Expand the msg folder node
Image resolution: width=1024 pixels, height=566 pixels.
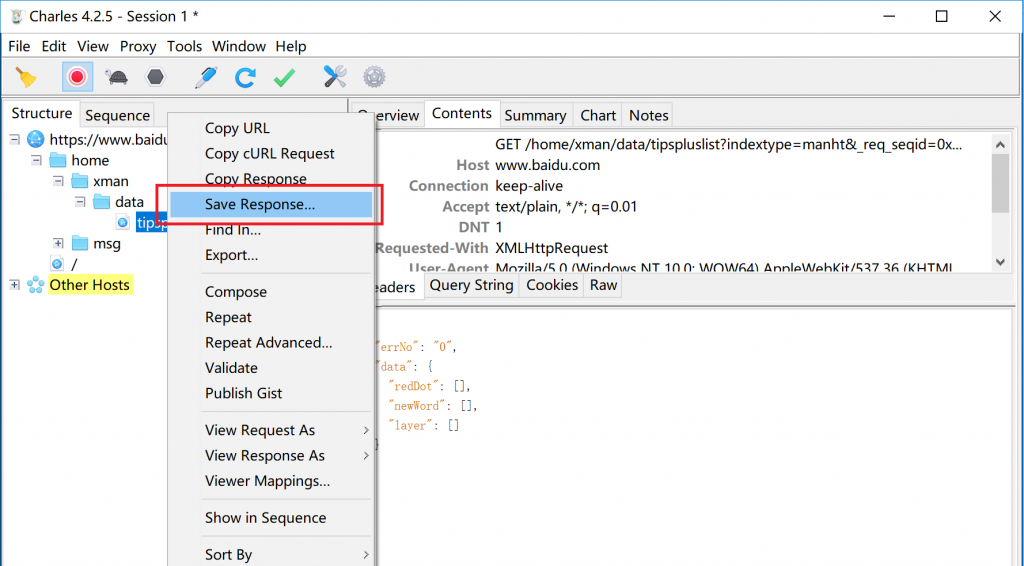(x=58, y=244)
